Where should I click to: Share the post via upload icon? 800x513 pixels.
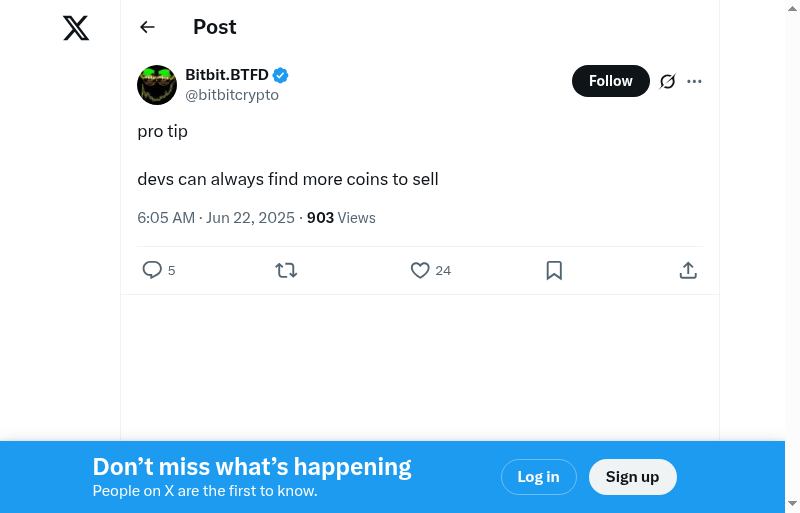(x=688, y=270)
